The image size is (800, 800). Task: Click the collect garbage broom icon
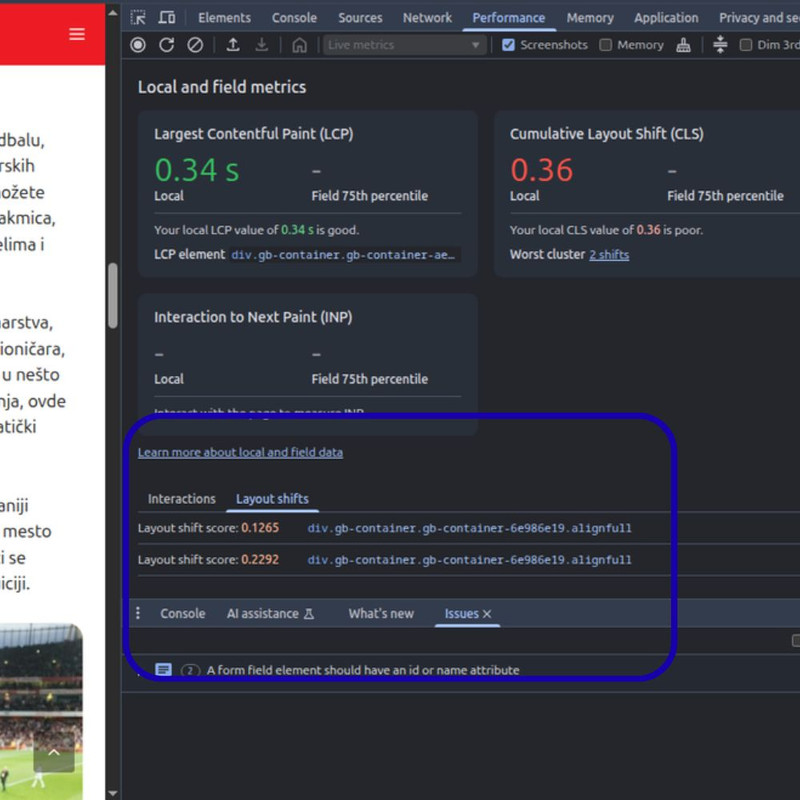[x=683, y=45]
